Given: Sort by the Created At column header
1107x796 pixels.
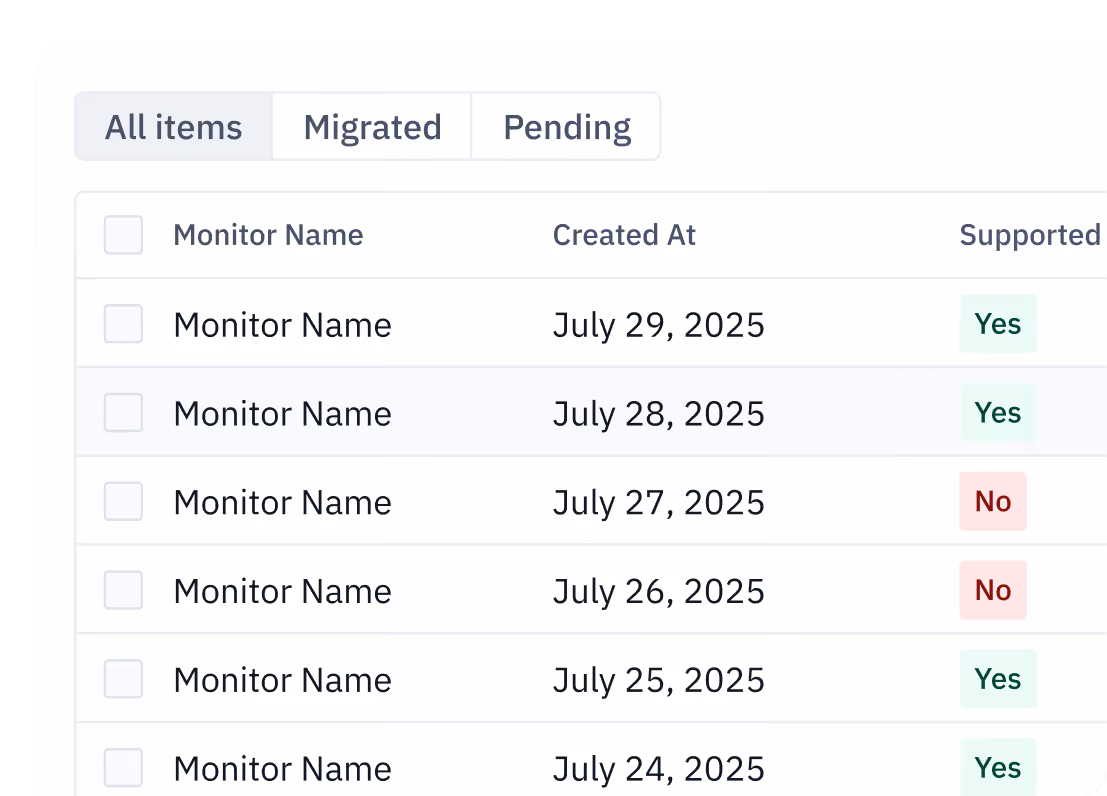Looking at the screenshot, I should (624, 234).
